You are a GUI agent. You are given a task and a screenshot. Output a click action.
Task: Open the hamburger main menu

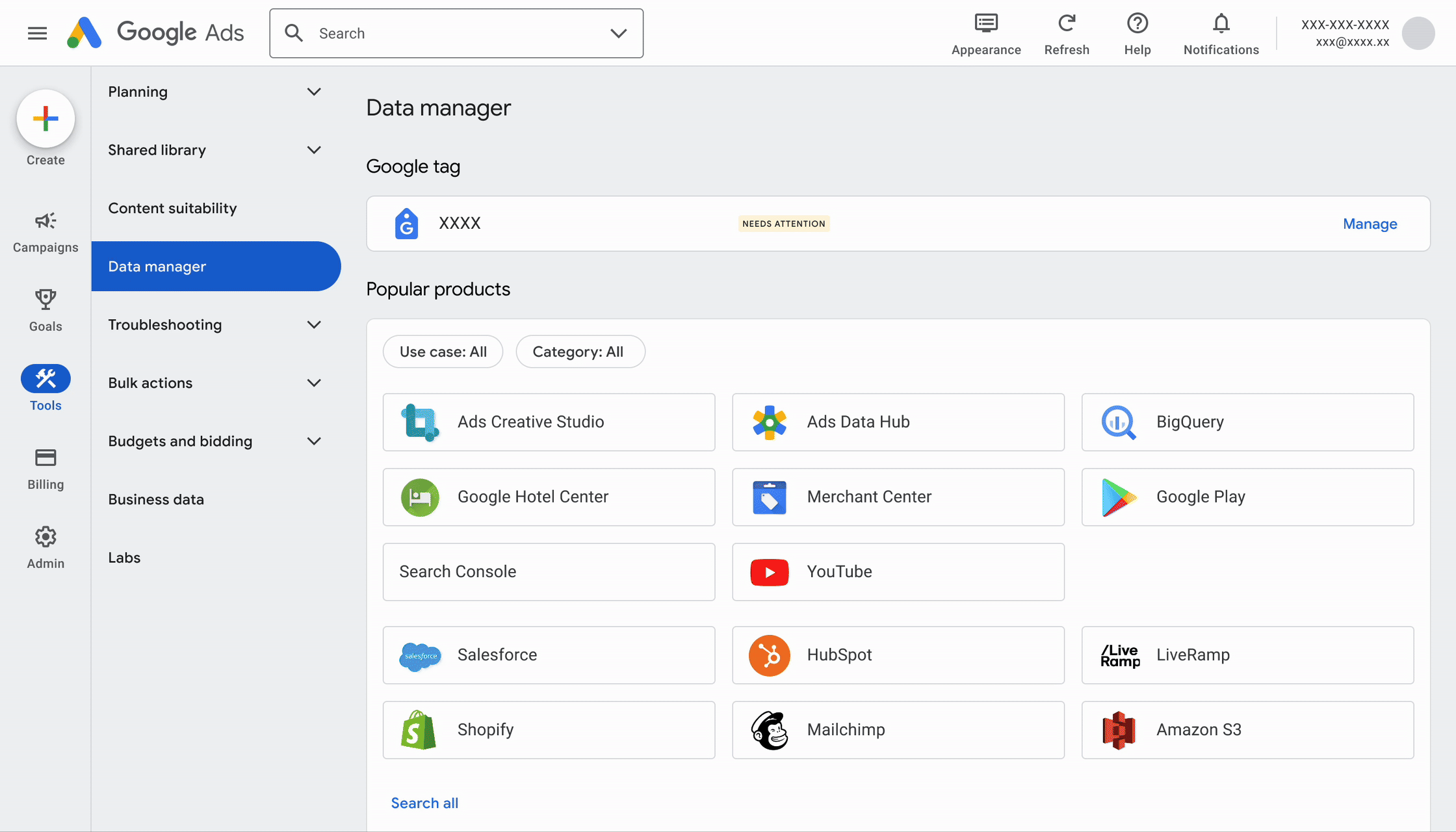click(38, 33)
